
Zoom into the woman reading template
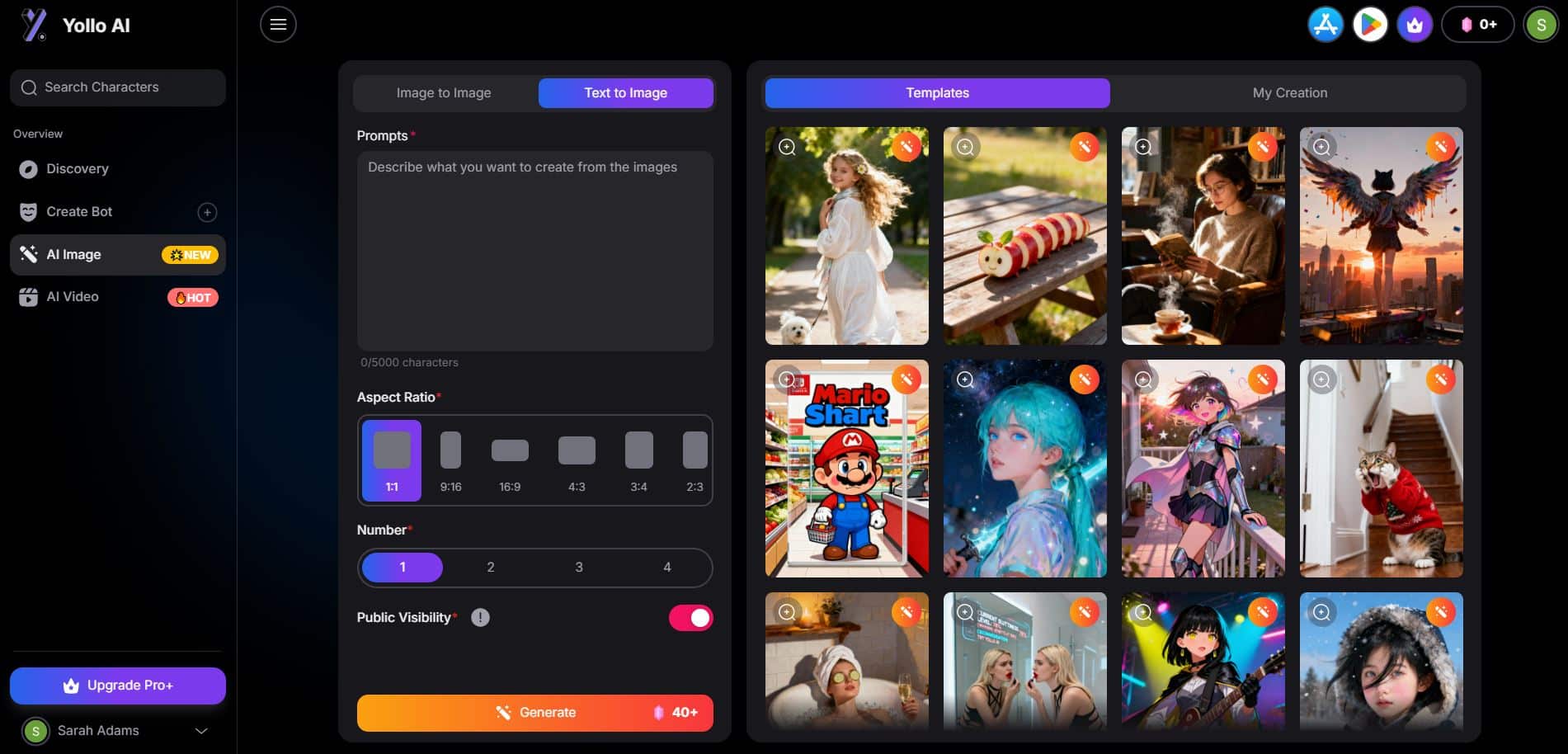point(1144,147)
